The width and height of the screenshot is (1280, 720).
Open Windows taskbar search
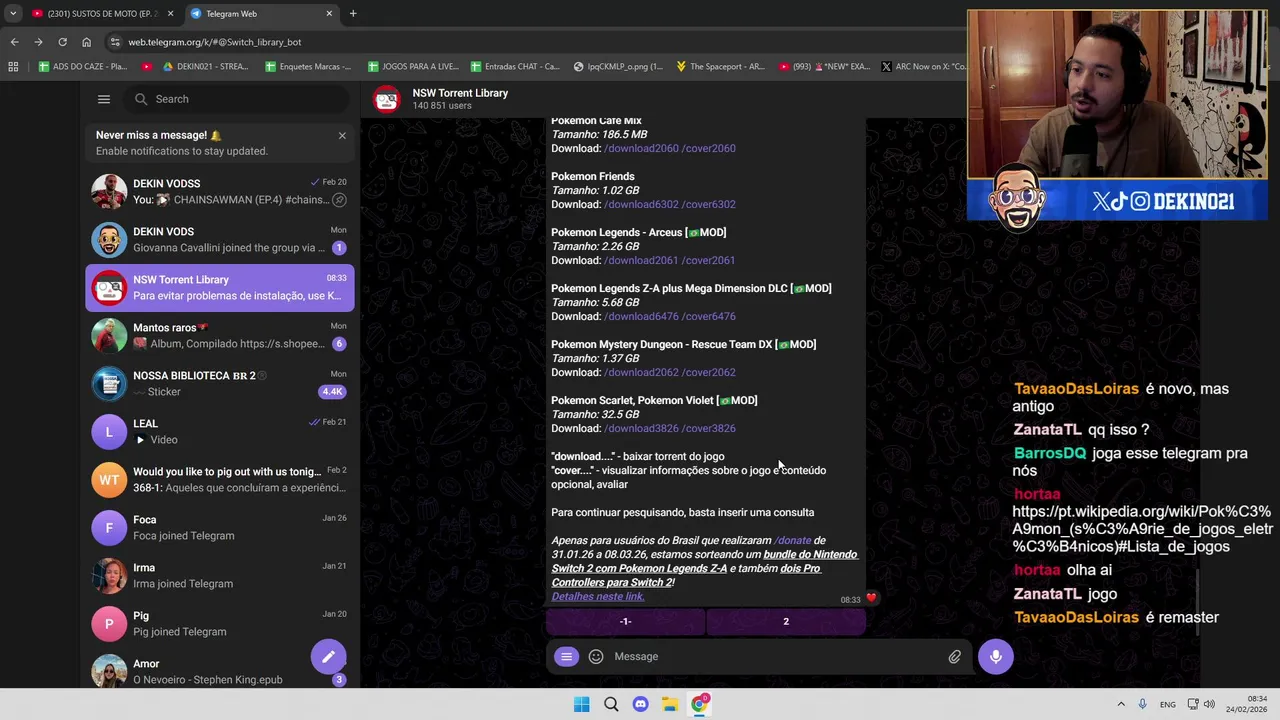point(611,704)
